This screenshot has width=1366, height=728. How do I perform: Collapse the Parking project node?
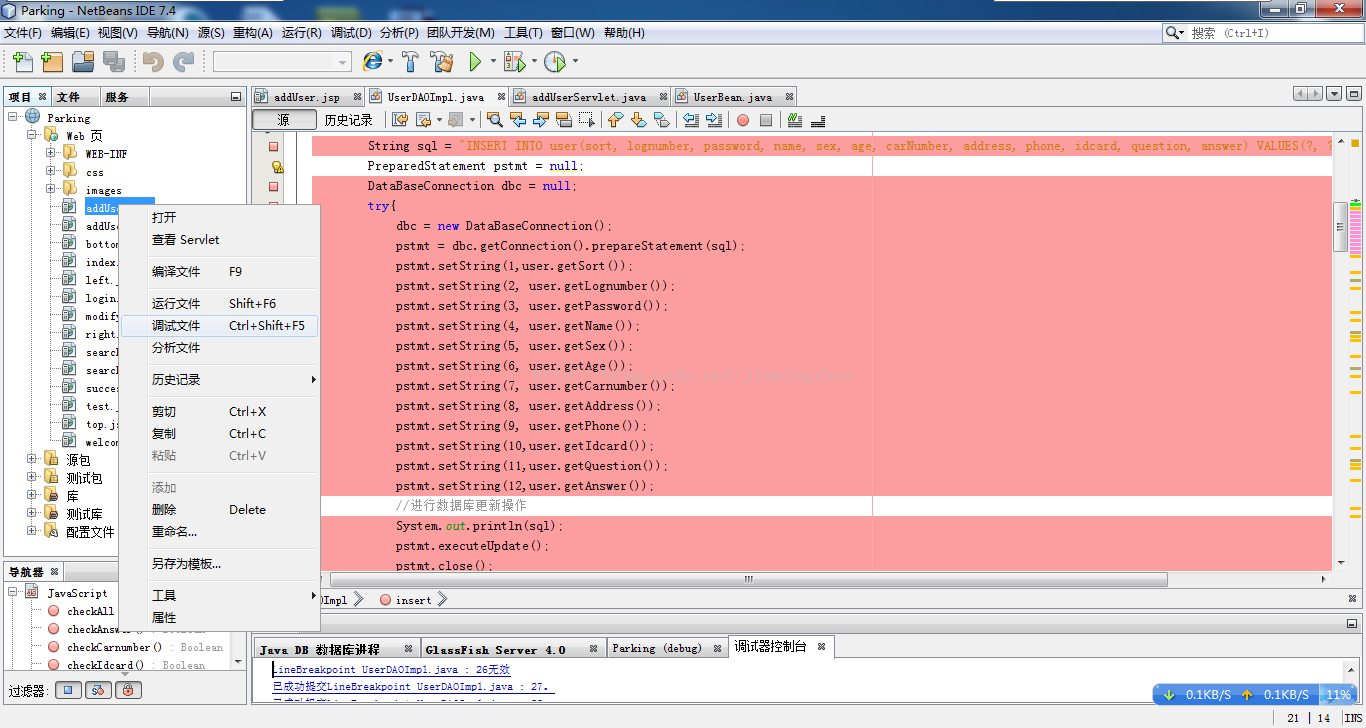pos(13,117)
